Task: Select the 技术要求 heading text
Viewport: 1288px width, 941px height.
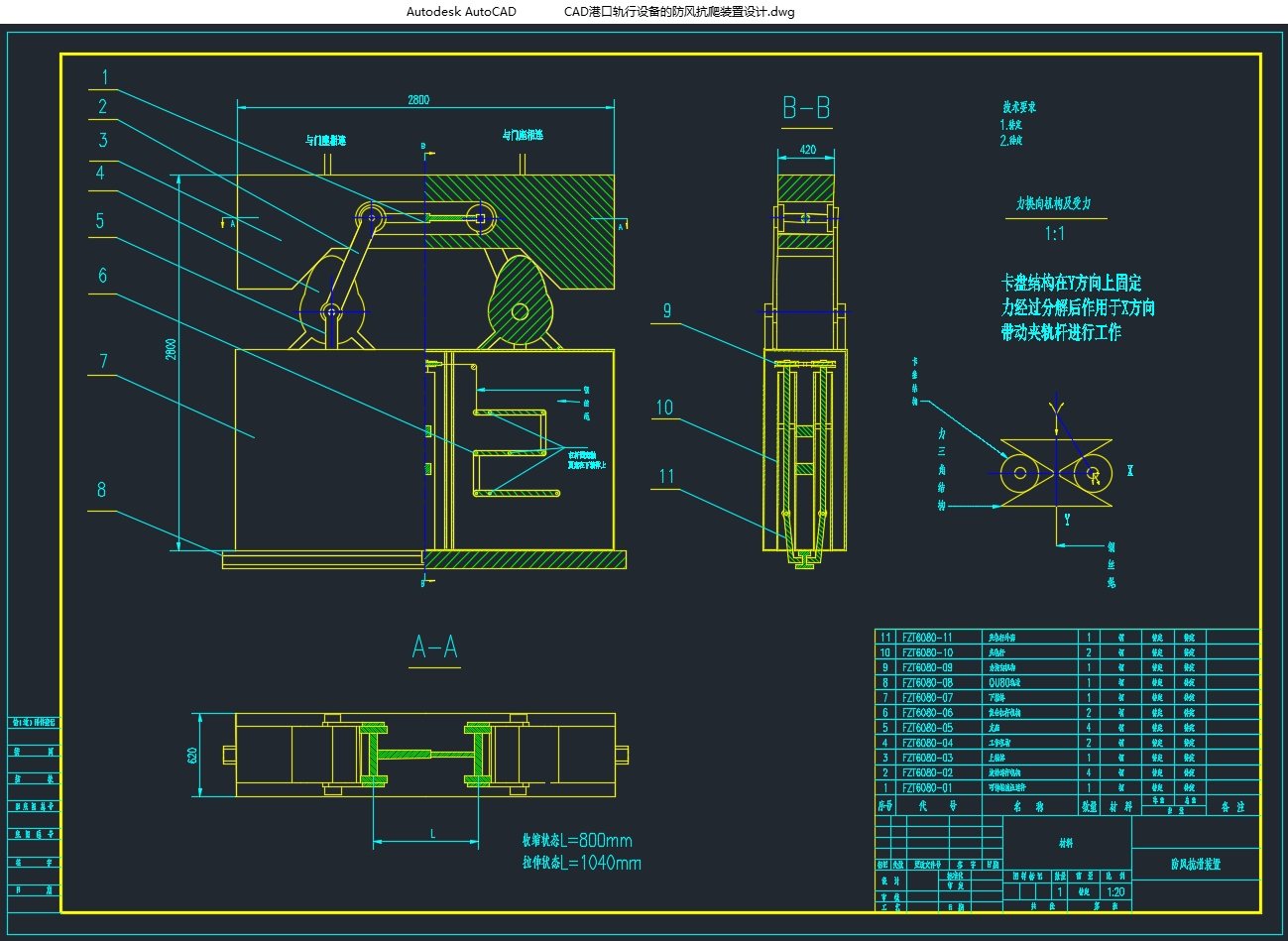Action: [1018, 107]
